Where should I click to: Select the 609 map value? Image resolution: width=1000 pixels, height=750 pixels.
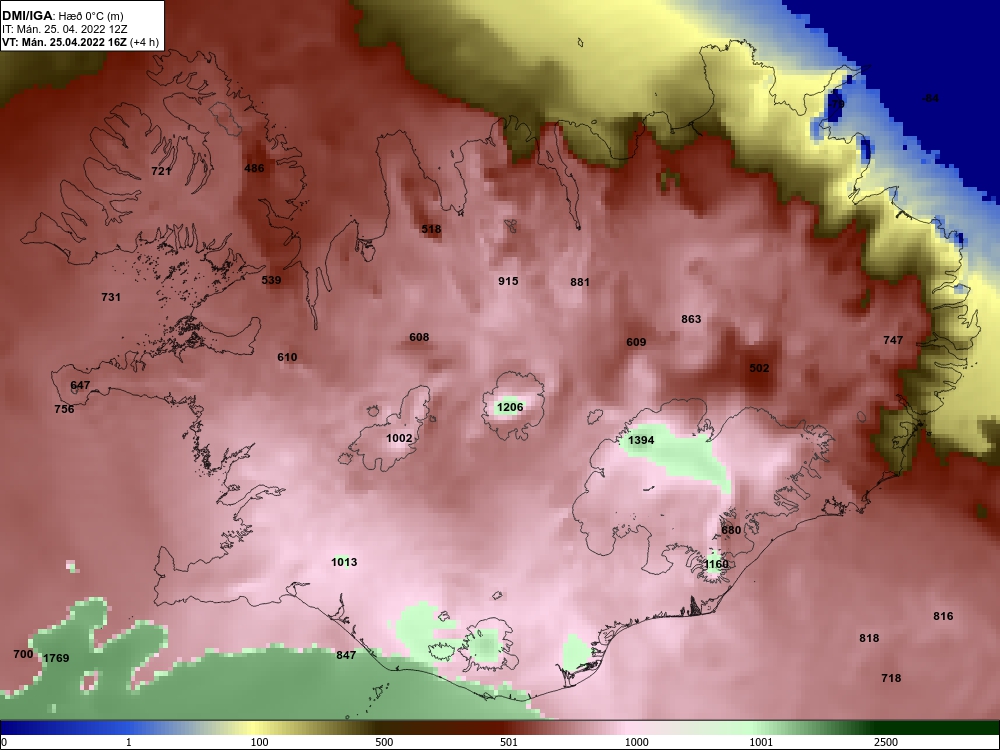pos(636,342)
